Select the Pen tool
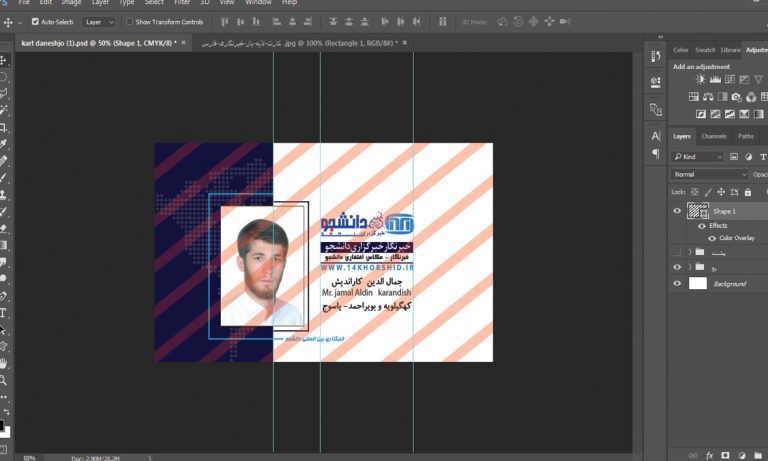The width and height of the screenshot is (768, 461). click(x=3, y=296)
